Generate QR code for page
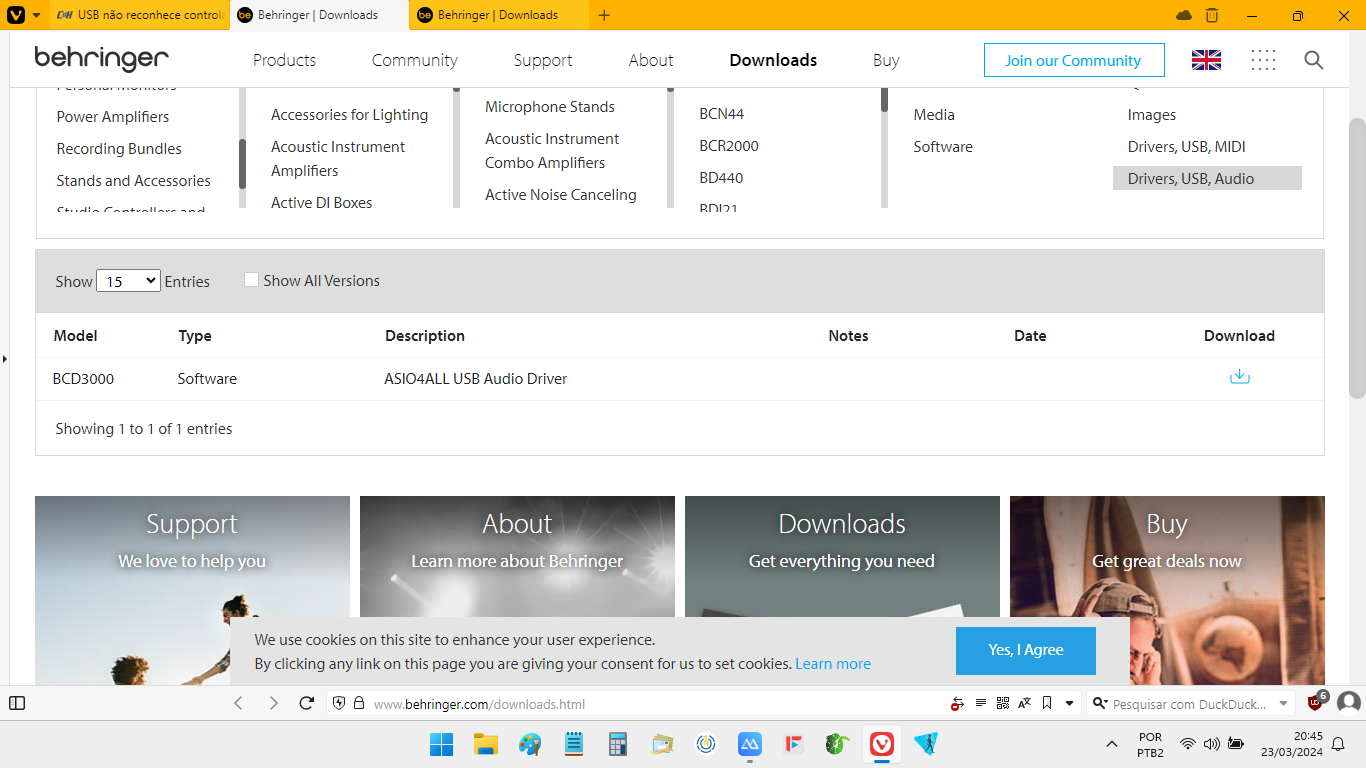 click(x=1003, y=703)
